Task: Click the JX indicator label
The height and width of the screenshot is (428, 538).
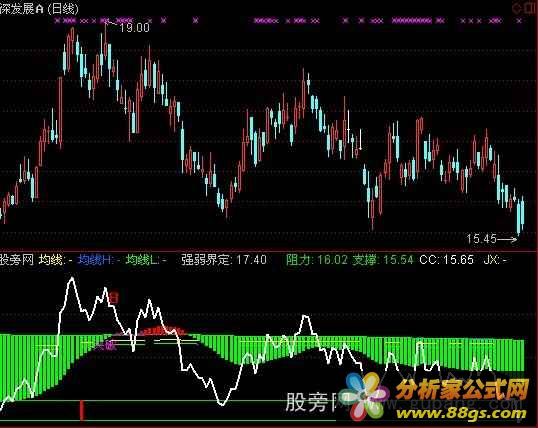Action: click(495, 259)
